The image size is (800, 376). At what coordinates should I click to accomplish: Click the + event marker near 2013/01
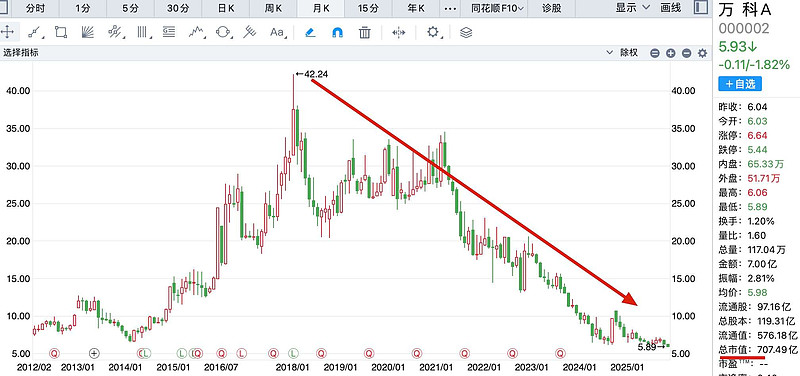pos(94,353)
